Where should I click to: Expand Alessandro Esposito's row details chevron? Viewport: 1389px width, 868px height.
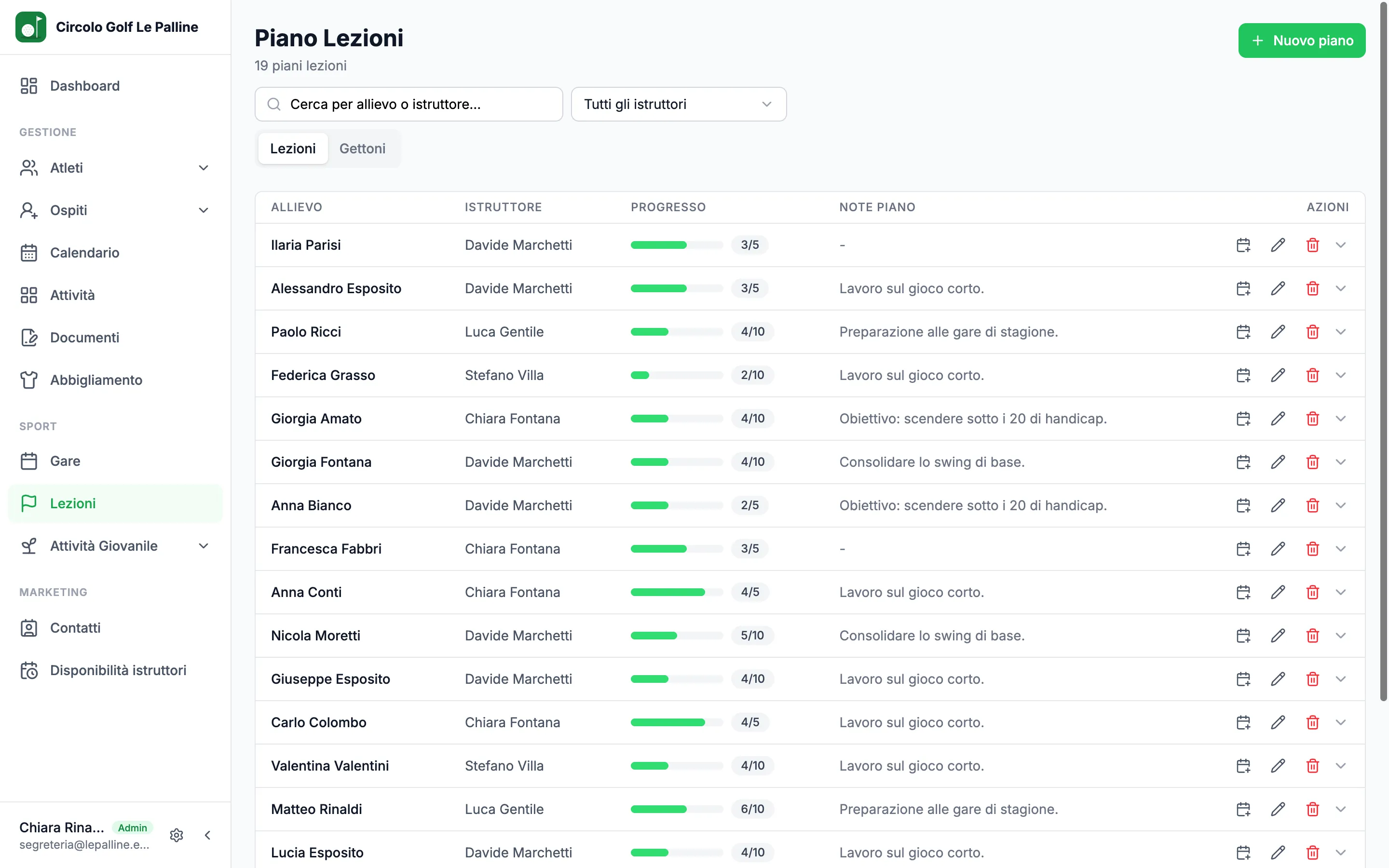(x=1341, y=289)
